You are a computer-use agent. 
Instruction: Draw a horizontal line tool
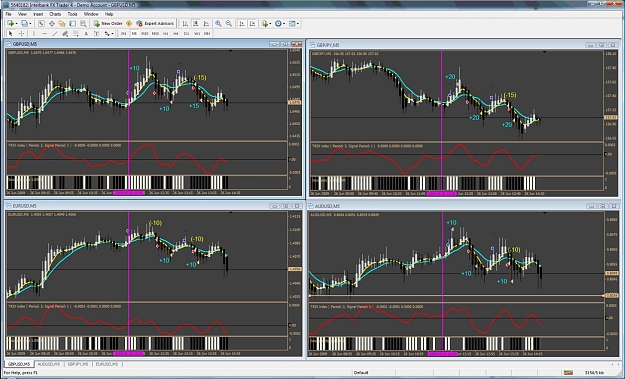point(44,33)
